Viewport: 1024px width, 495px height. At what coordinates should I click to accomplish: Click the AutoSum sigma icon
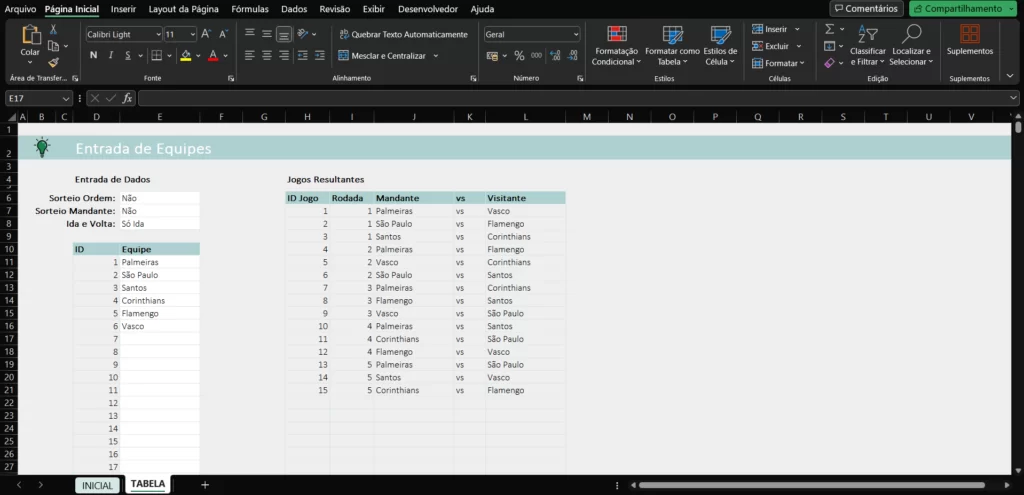click(829, 29)
